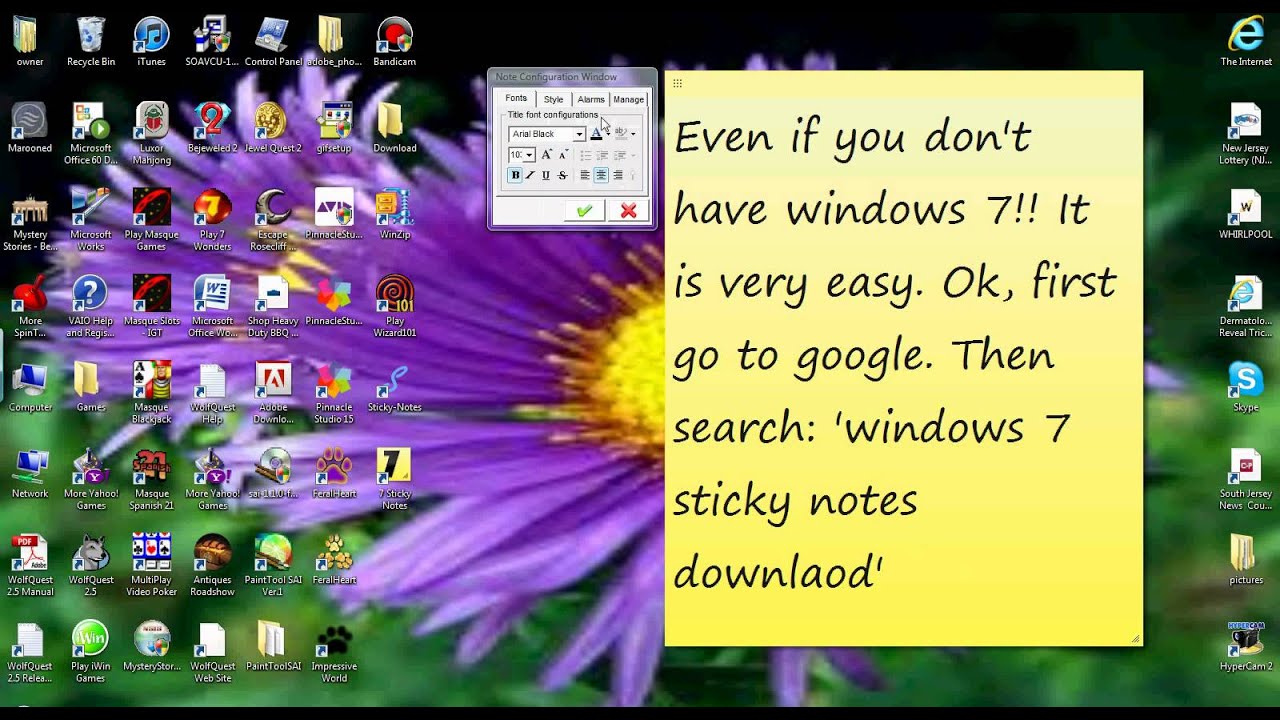Center-align the title text

pos(601,175)
